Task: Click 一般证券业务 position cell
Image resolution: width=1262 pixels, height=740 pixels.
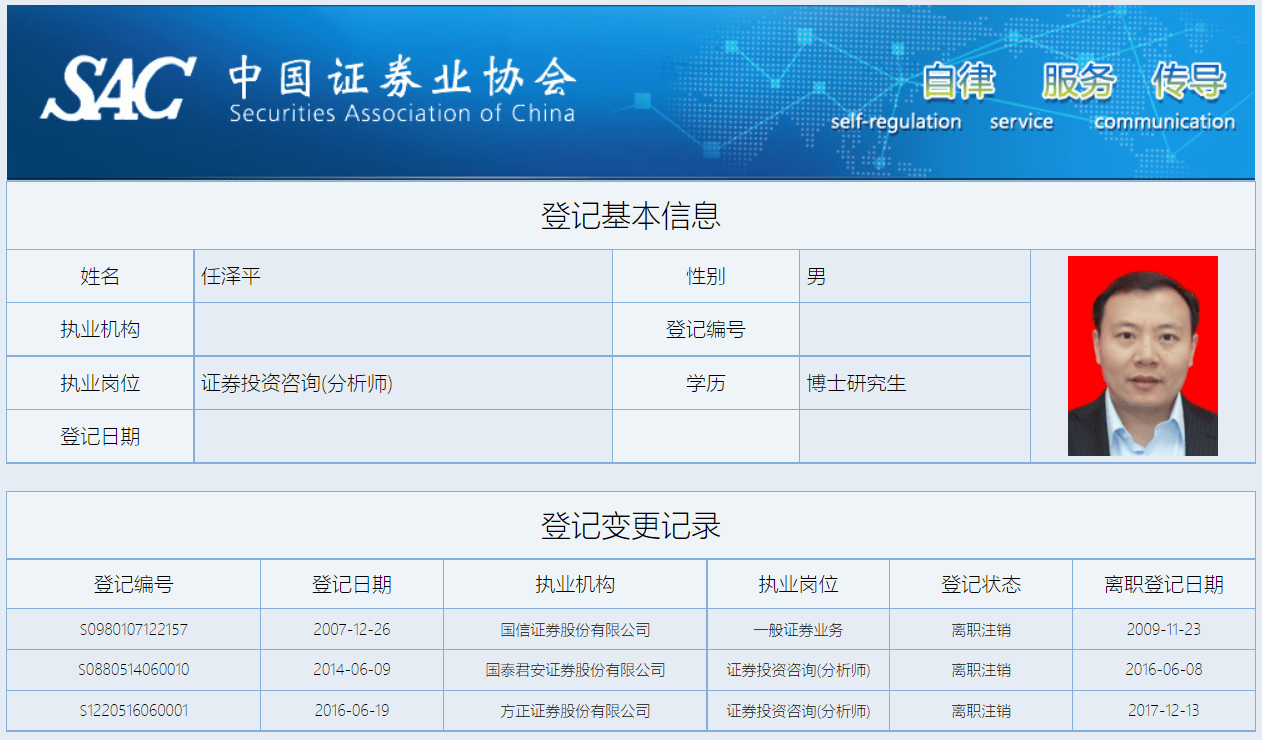Action: pyautogui.click(x=798, y=630)
